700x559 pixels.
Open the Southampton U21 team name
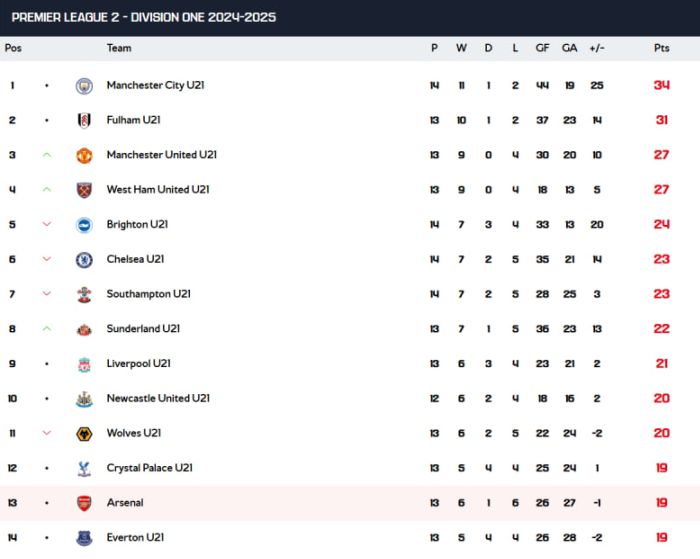148,294
